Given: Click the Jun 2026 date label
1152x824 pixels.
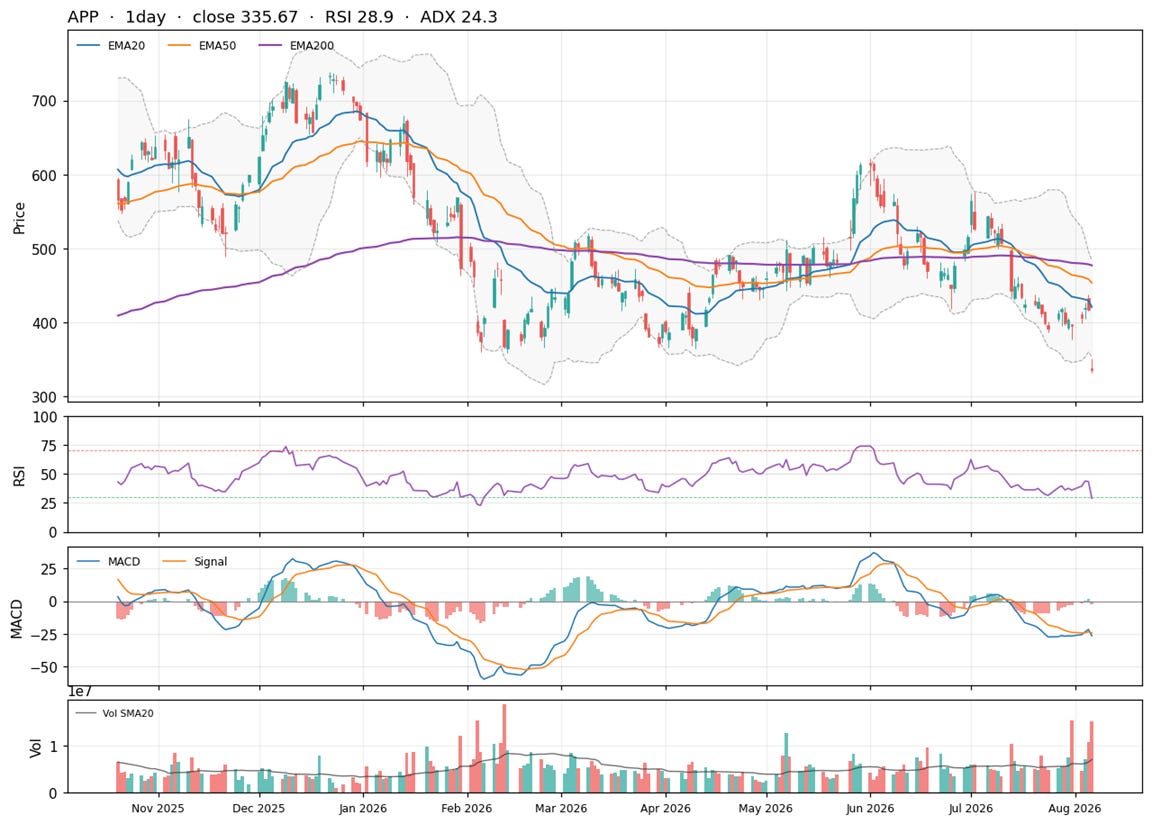Looking at the screenshot, I should pos(871,809).
